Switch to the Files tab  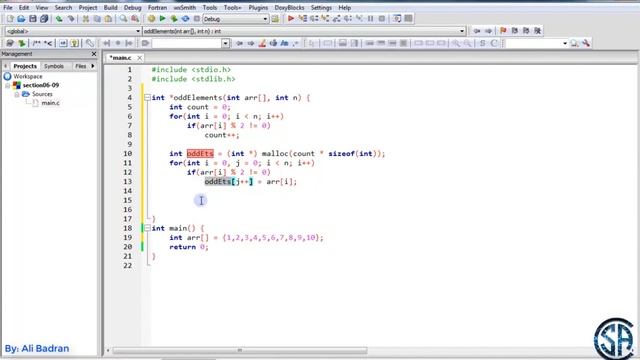[80, 66]
